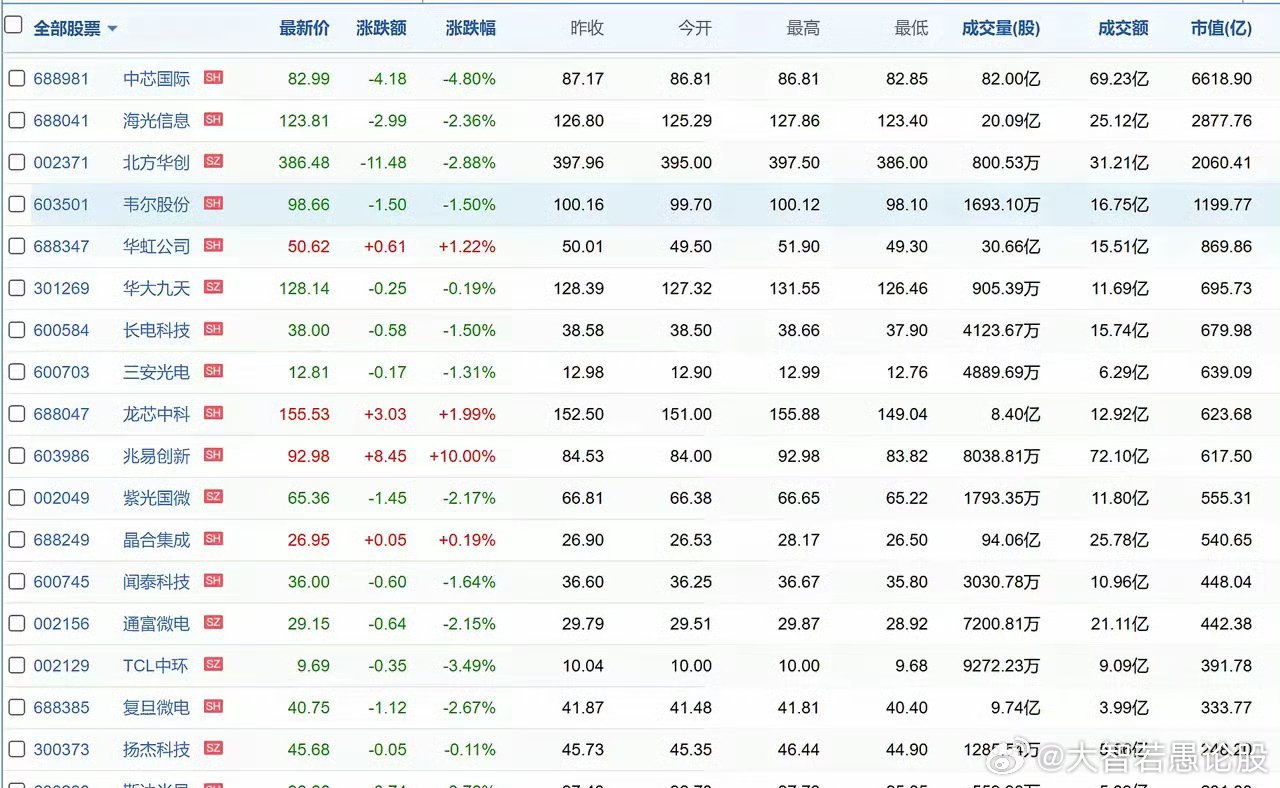The width and height of the screenshot is (1280, 788).
Task: Open the 全部股票 dropdown filter
Action: pyautogui.click(x=75, y=29)
